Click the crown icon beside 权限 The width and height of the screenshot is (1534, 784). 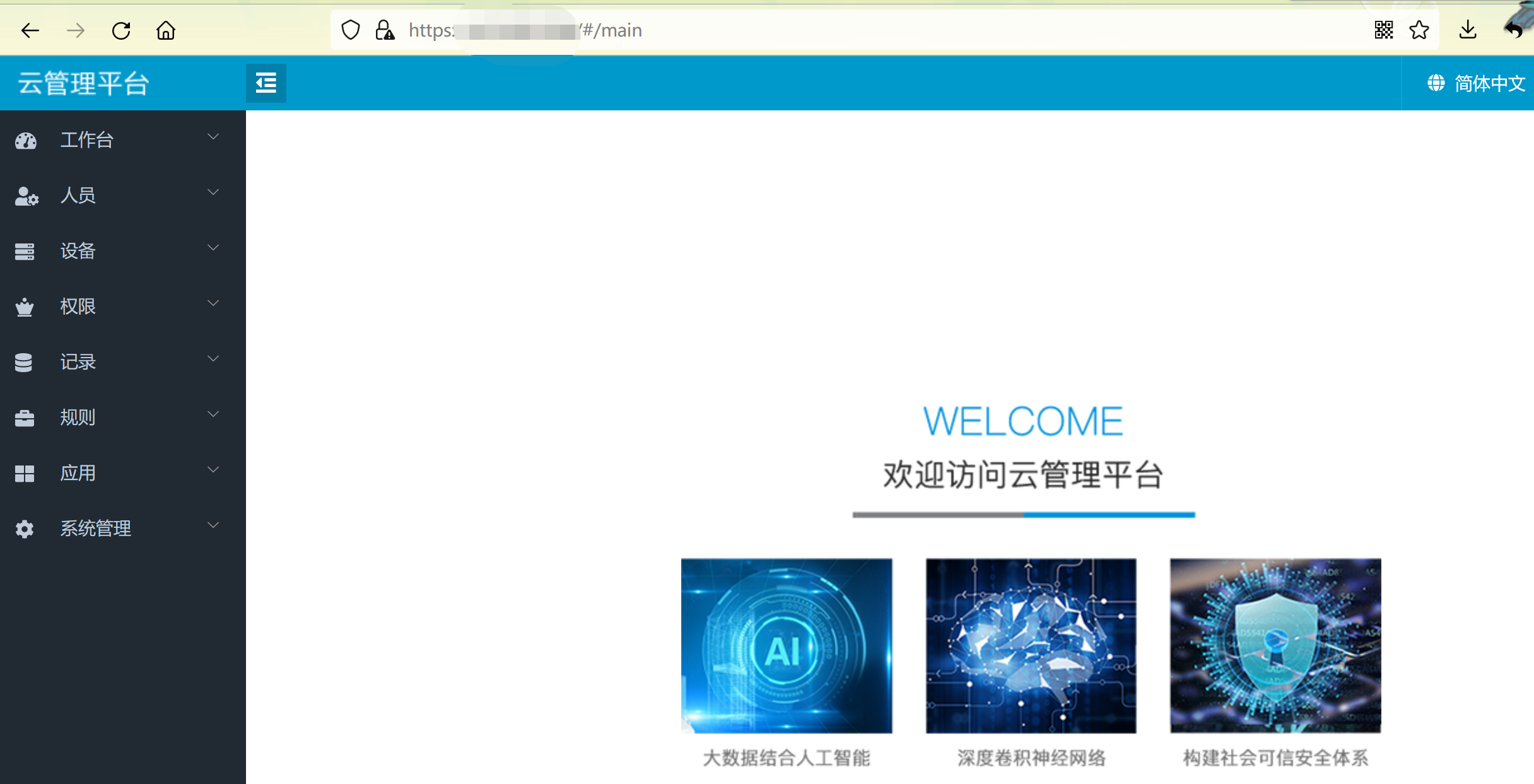pyautogui.click(x=25, y=307)
